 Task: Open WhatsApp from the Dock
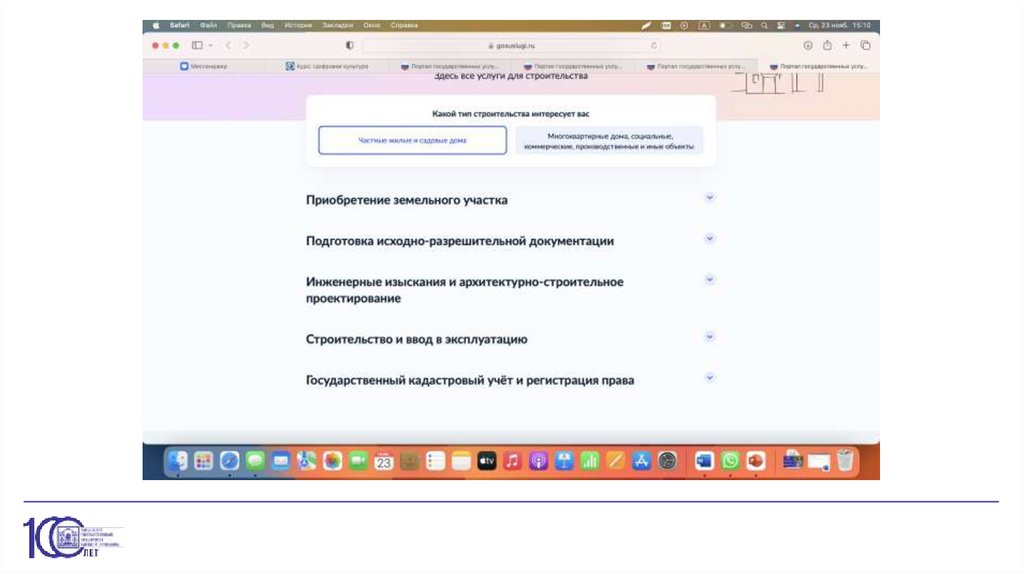[x=729, y=461]
